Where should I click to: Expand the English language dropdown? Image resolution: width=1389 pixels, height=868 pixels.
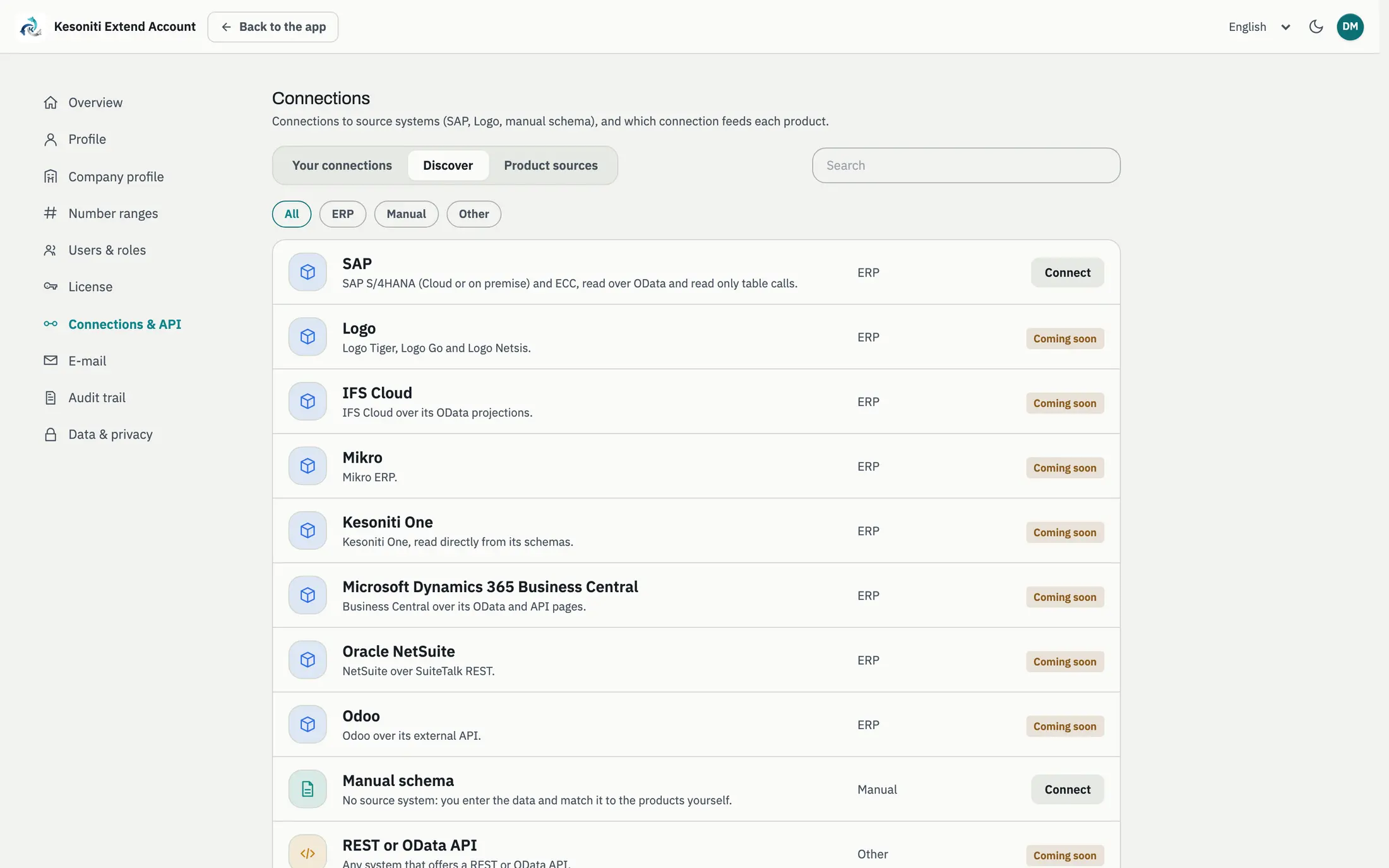click(x=1259, y=27)
